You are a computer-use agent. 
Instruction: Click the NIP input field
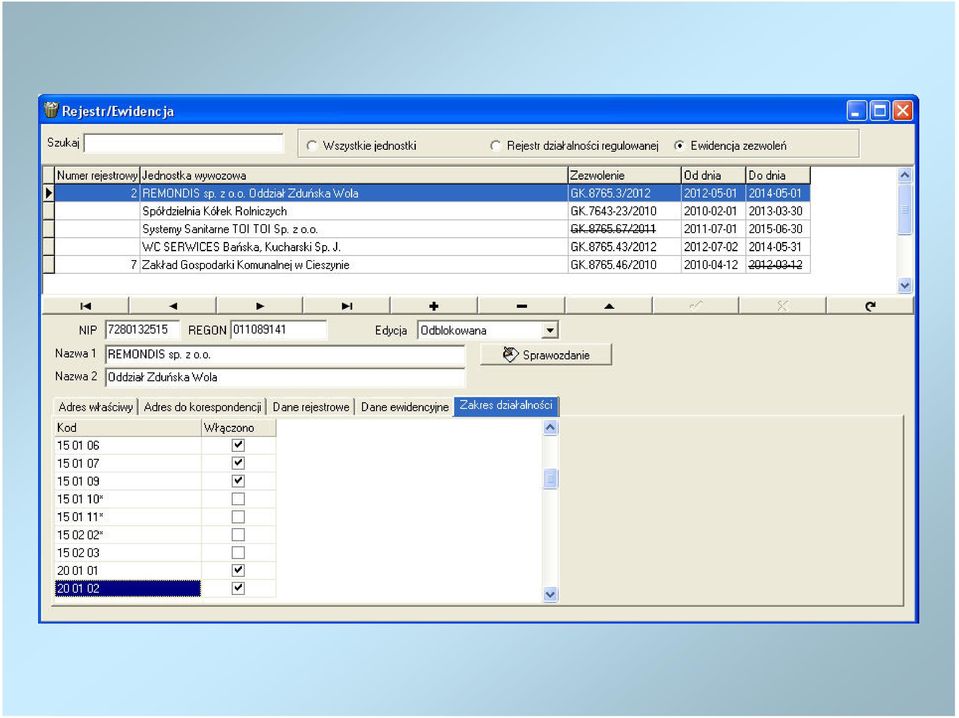click(143, 330)
